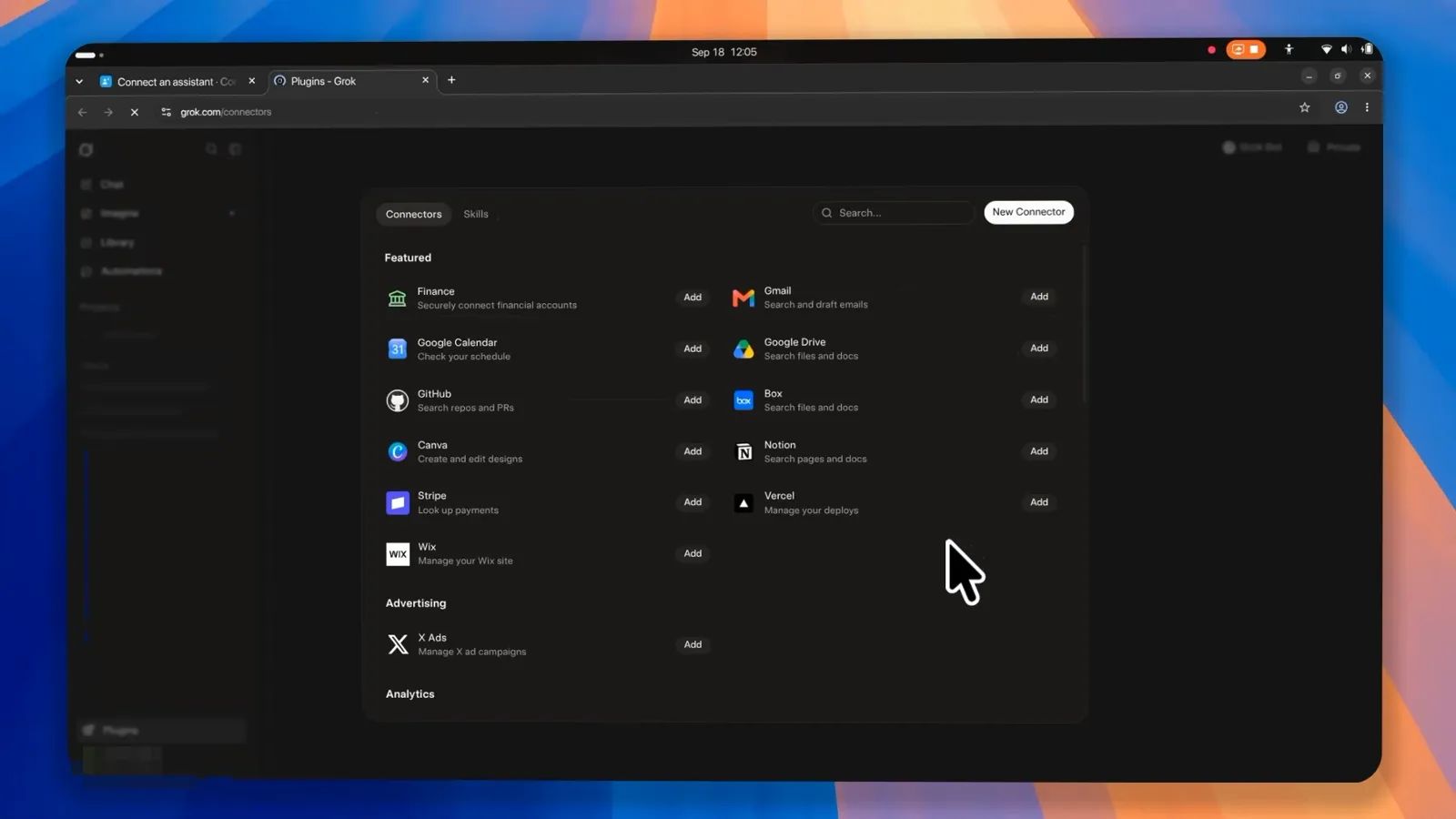Click the Notion logo icon

point(744,451)
